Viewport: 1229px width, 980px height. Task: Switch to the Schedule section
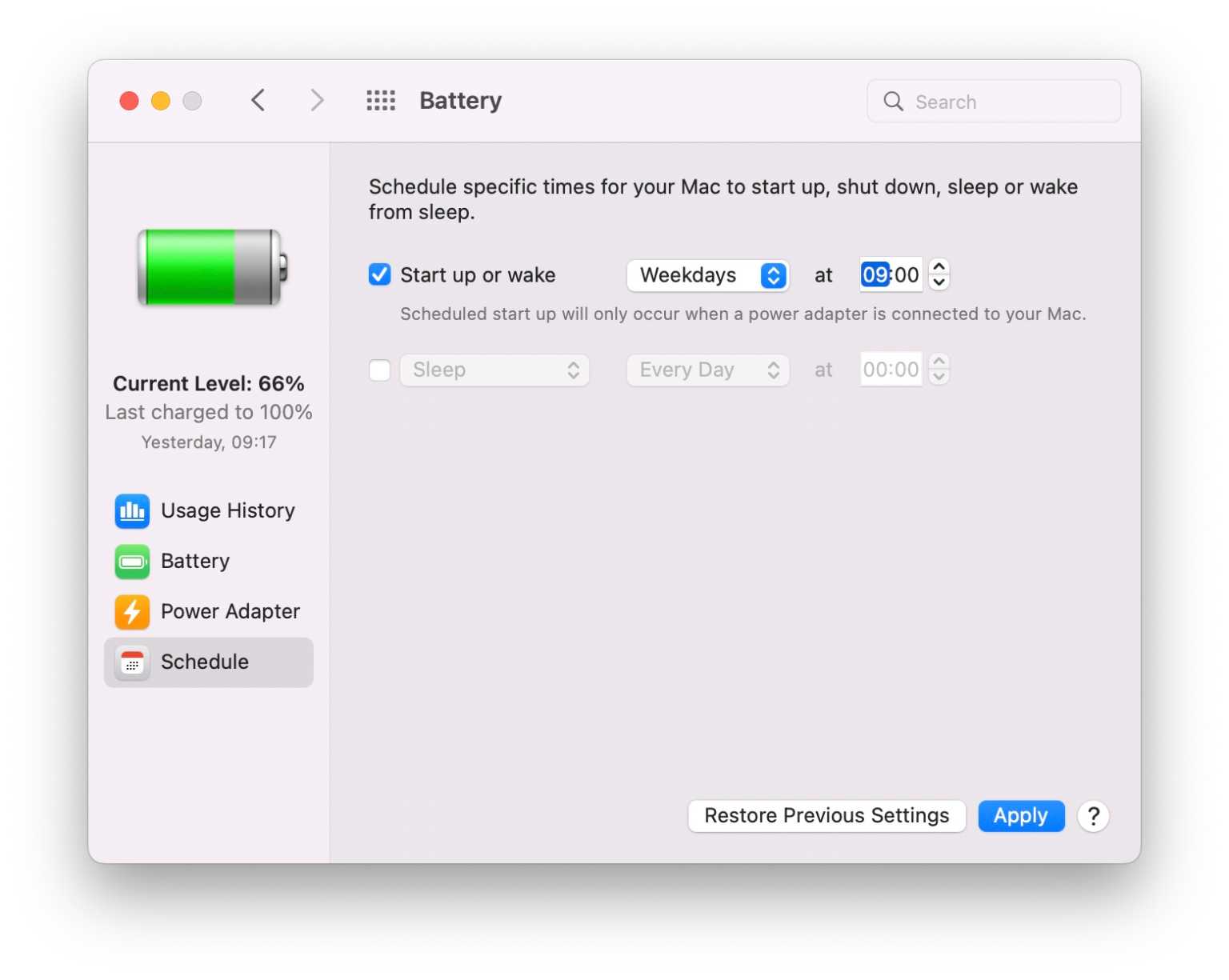tap(205, 662)
